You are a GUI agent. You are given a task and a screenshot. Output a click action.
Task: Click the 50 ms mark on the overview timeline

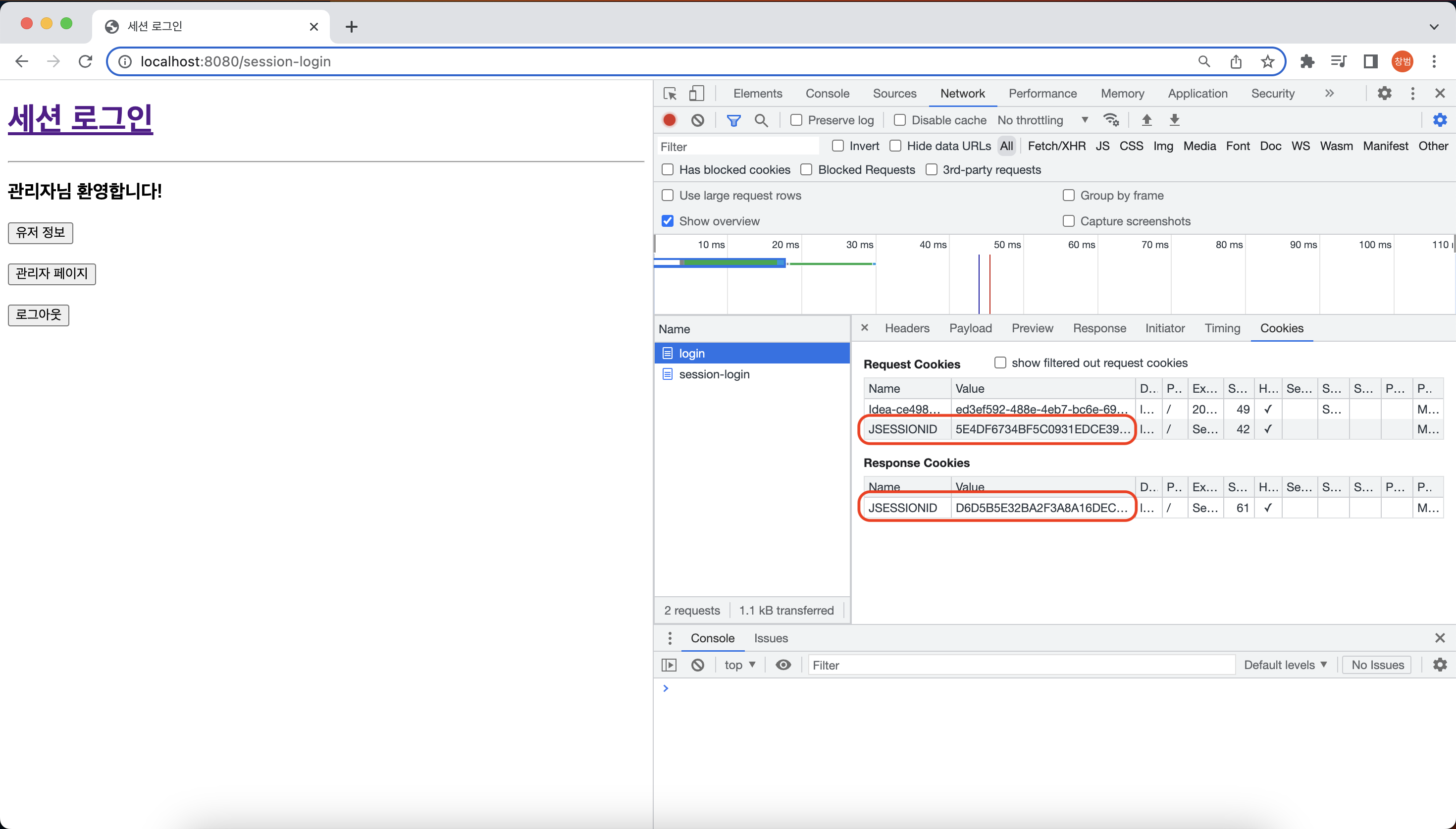[x=1006, y=245]
